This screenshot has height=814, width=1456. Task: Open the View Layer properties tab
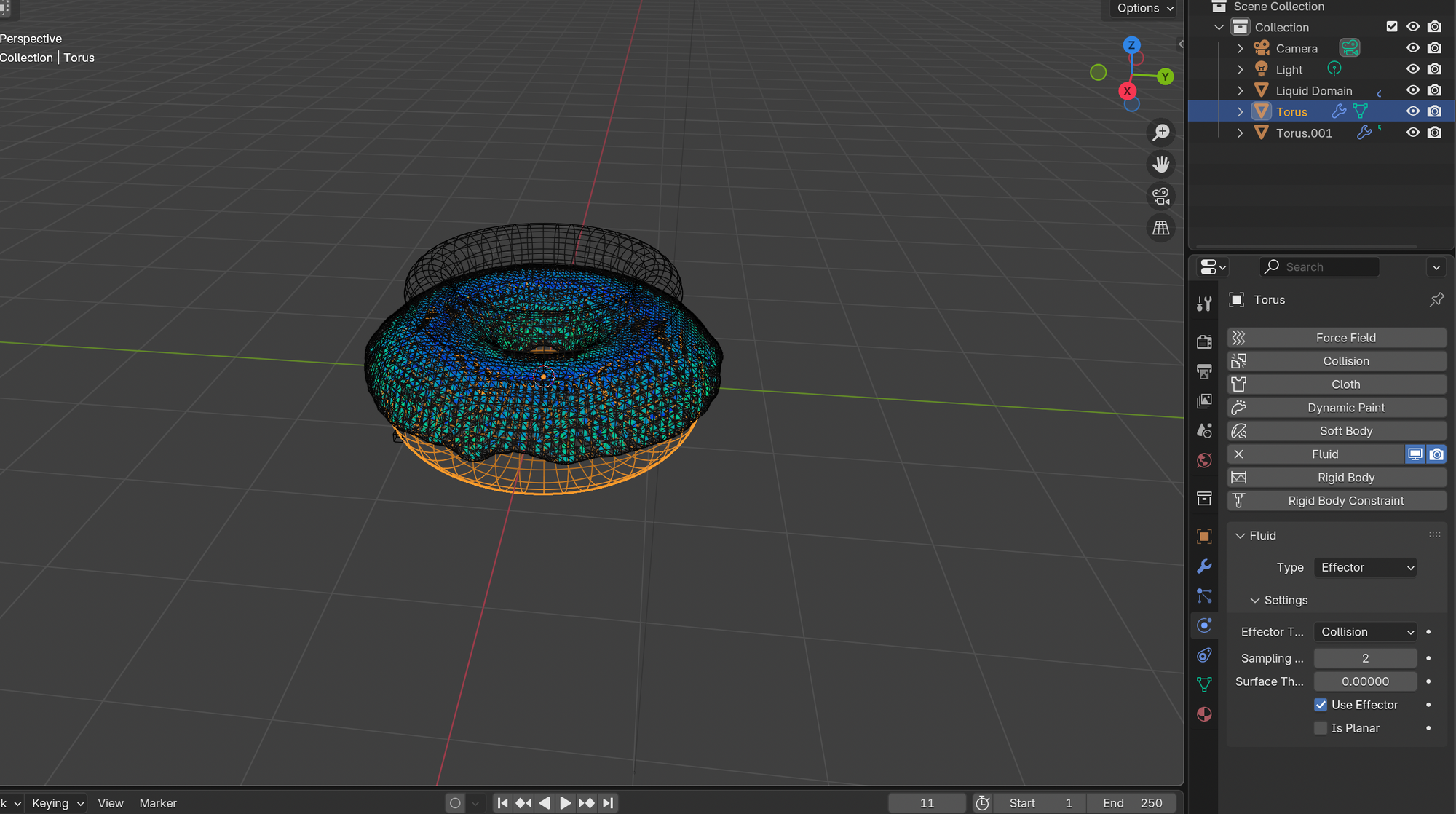(1204, 401)
